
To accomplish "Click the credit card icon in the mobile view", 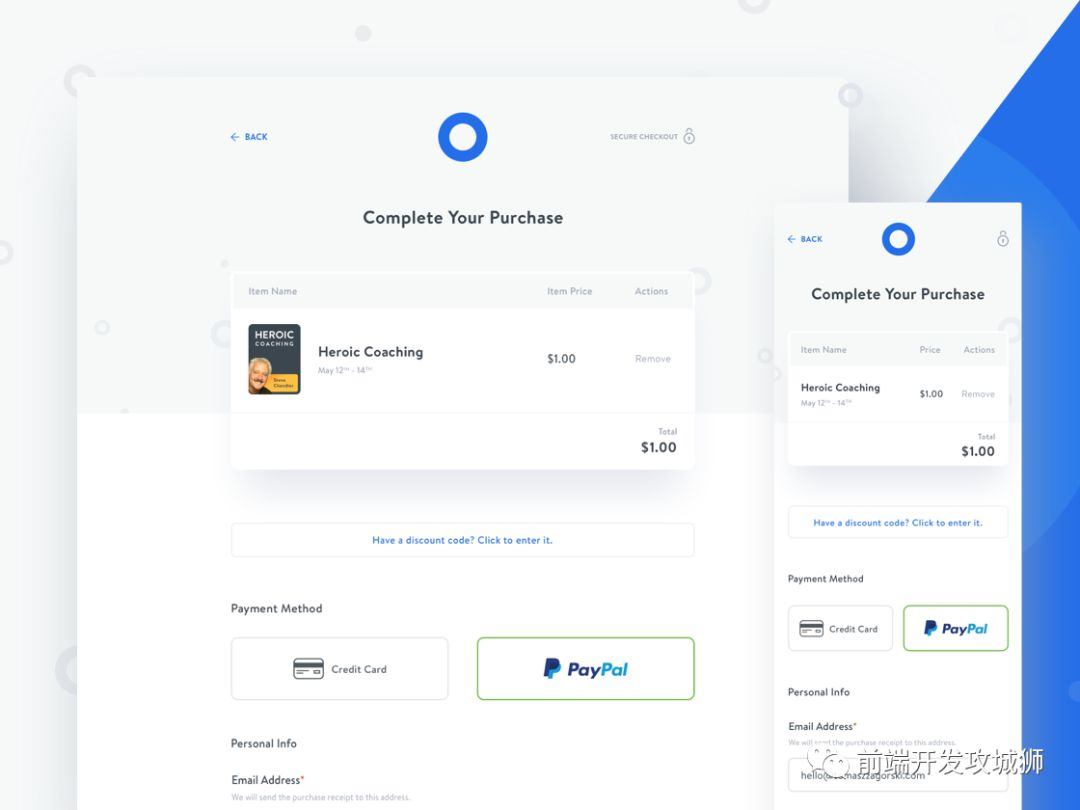I will pos(811,628).
